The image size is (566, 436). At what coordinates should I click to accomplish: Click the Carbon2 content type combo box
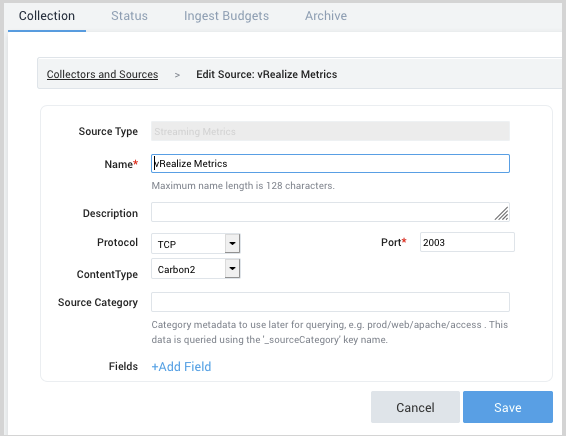pos(196,269)
